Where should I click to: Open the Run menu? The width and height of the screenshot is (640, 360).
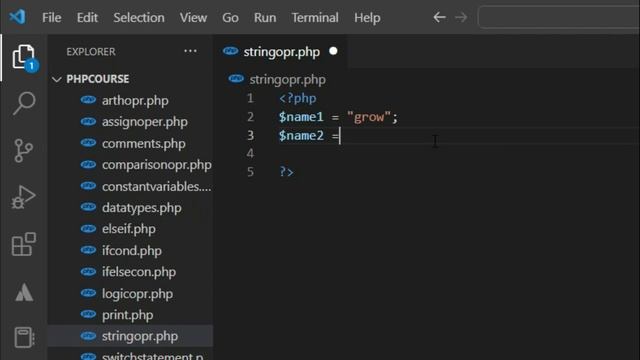(x=265, y=18)
